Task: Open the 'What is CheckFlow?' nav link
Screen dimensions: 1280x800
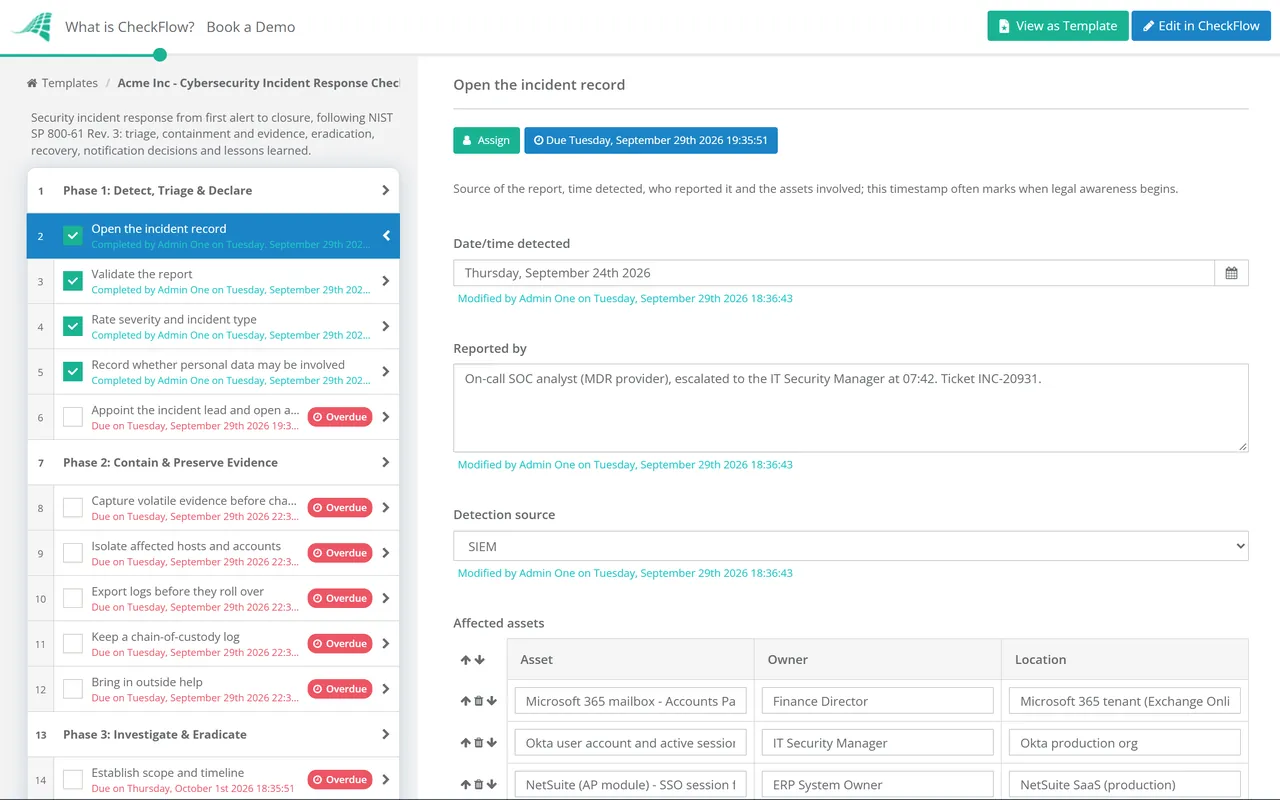Action: click(x=130, y=27)
